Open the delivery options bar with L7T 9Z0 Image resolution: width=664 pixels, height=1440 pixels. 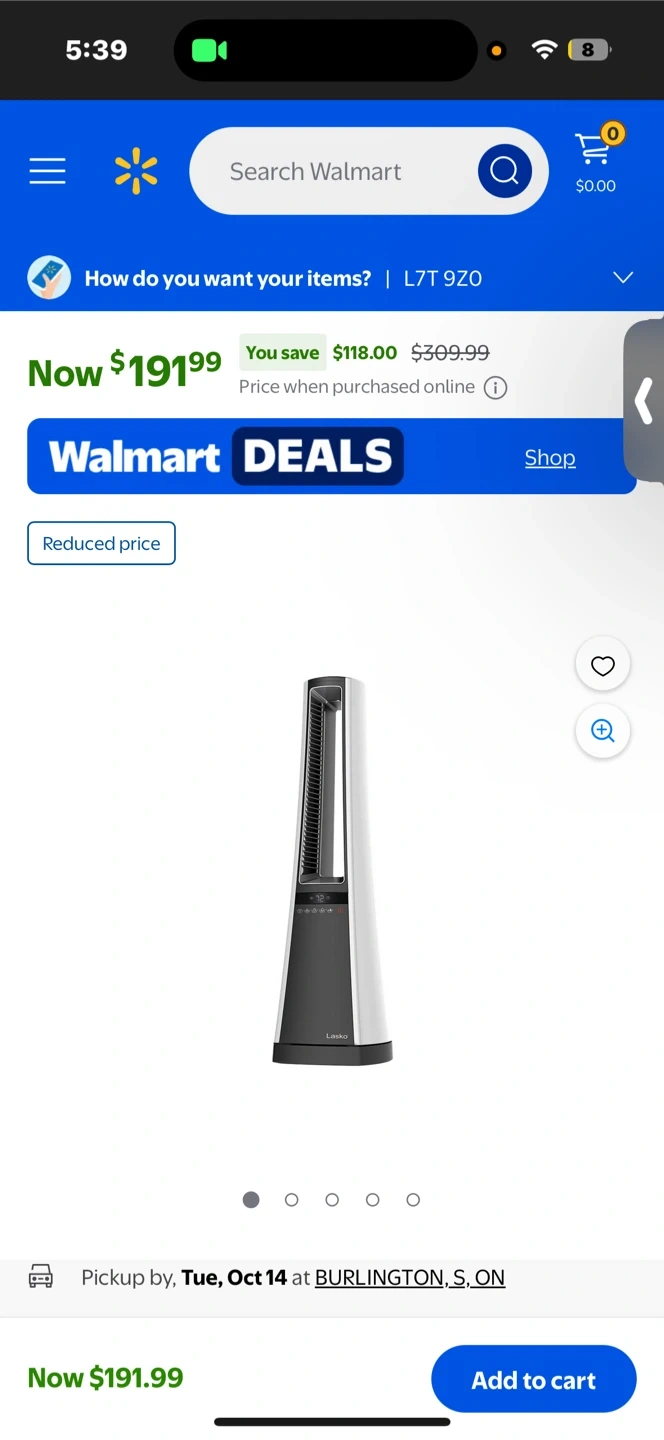pyautogui.click(x=332, y=278)
